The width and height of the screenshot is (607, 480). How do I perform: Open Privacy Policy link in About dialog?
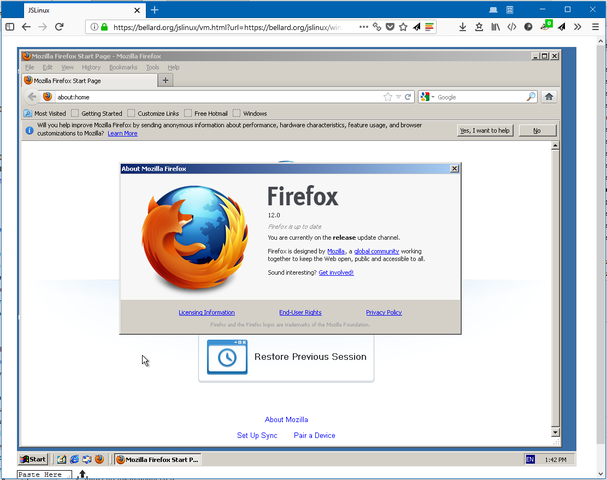384,312
